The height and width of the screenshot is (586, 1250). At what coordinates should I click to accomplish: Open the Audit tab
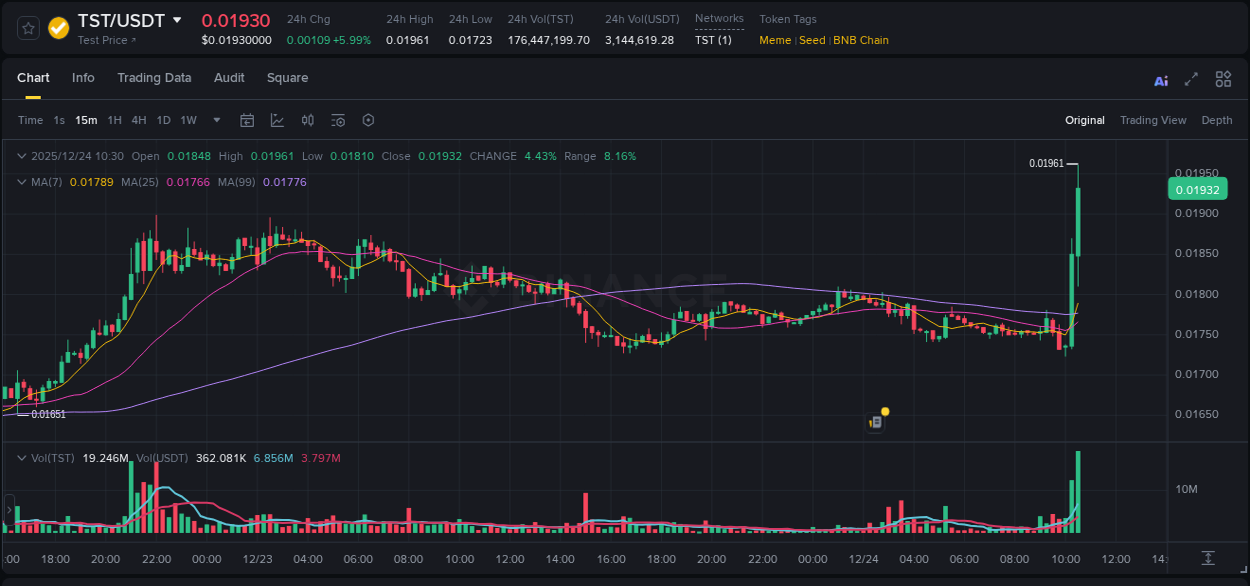(229, 78)
